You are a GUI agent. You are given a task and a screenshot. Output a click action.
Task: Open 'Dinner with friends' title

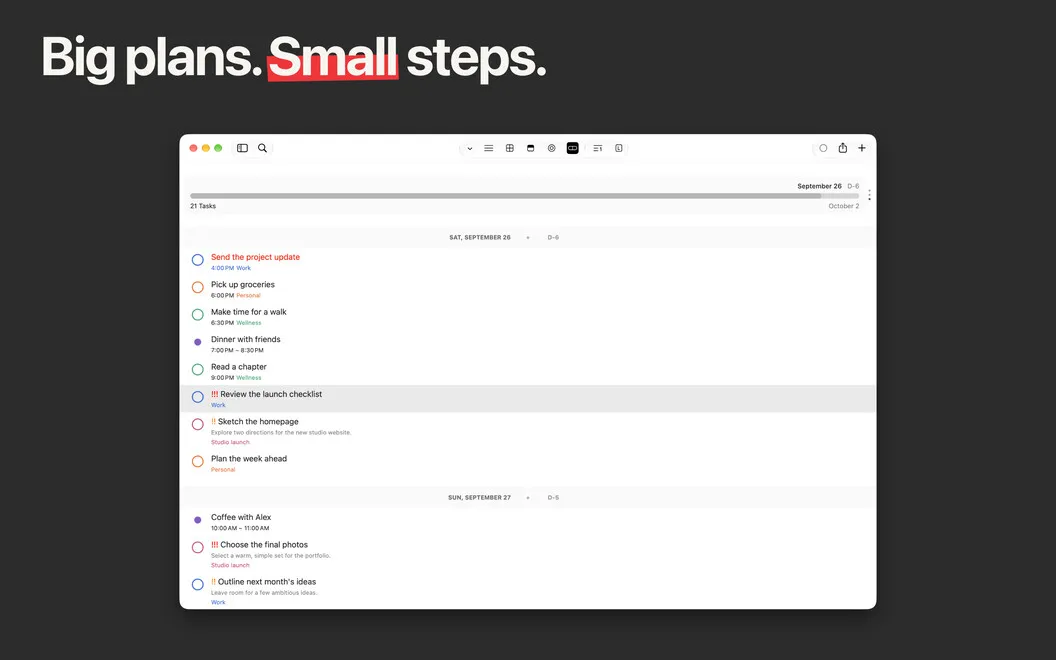[x=246, y=339]
